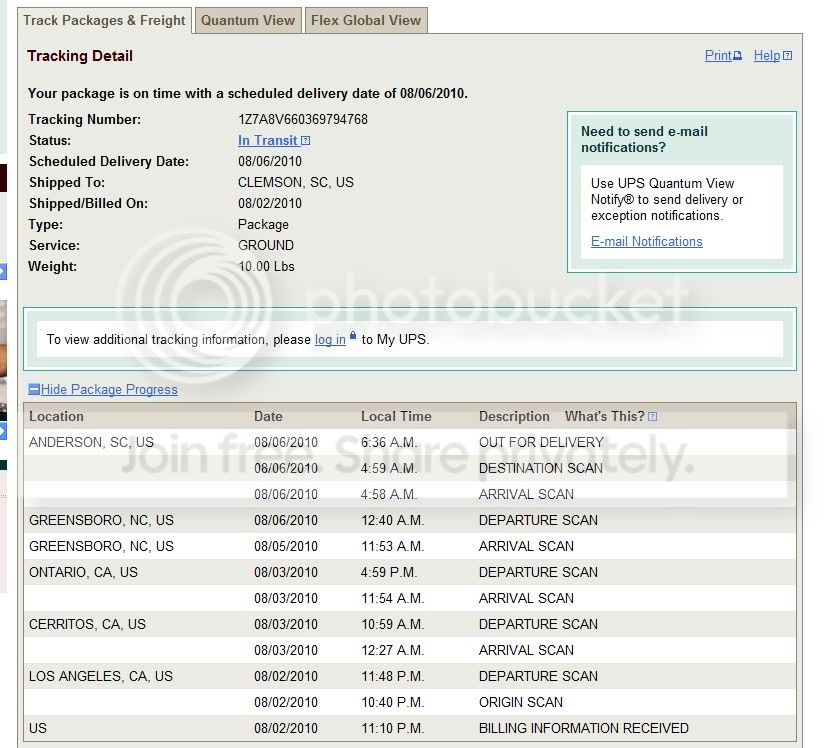827x748 pixels.
Task: Click the Date column header
Action: click(268, 416)
